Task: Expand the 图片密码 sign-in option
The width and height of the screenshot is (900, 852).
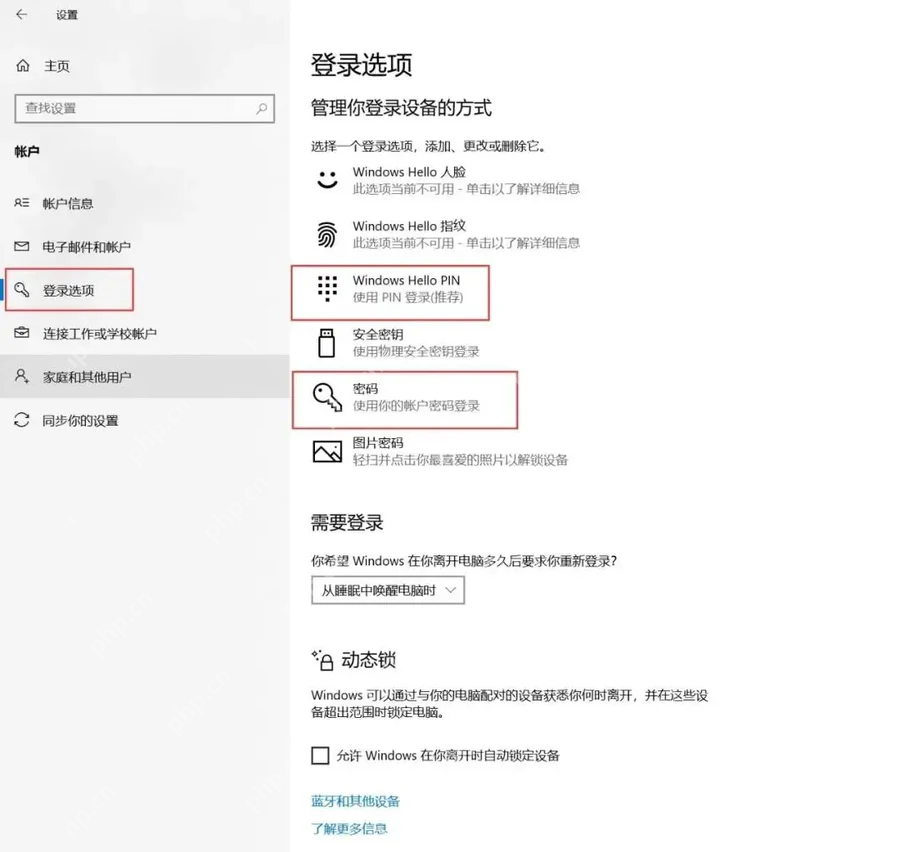Action: [x=441, y=451]
